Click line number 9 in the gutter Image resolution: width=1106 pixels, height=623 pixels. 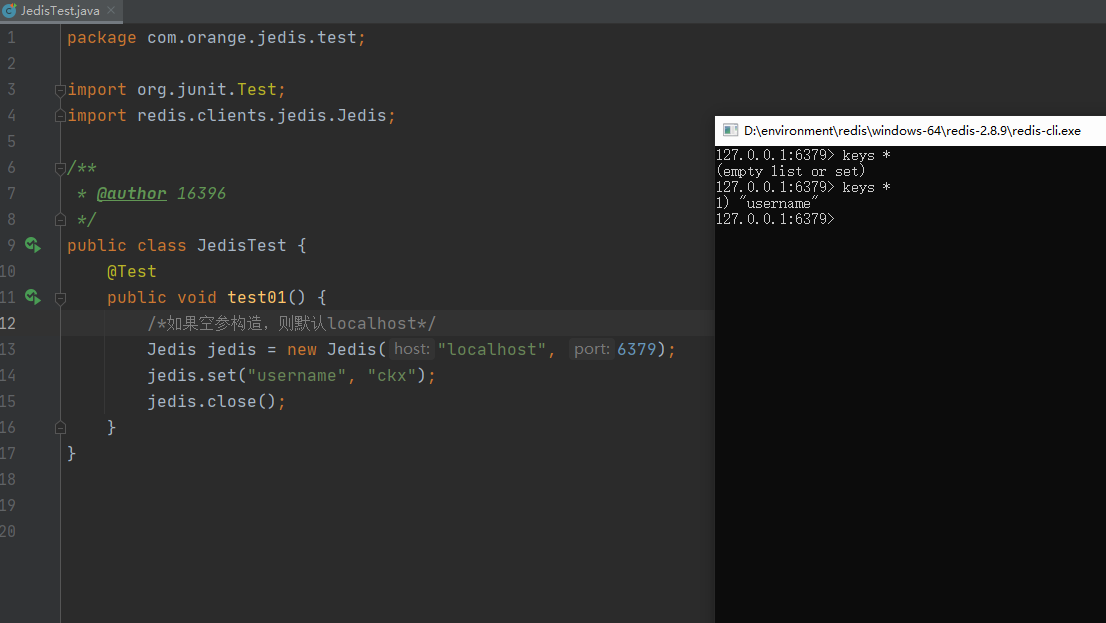point(11,246)
